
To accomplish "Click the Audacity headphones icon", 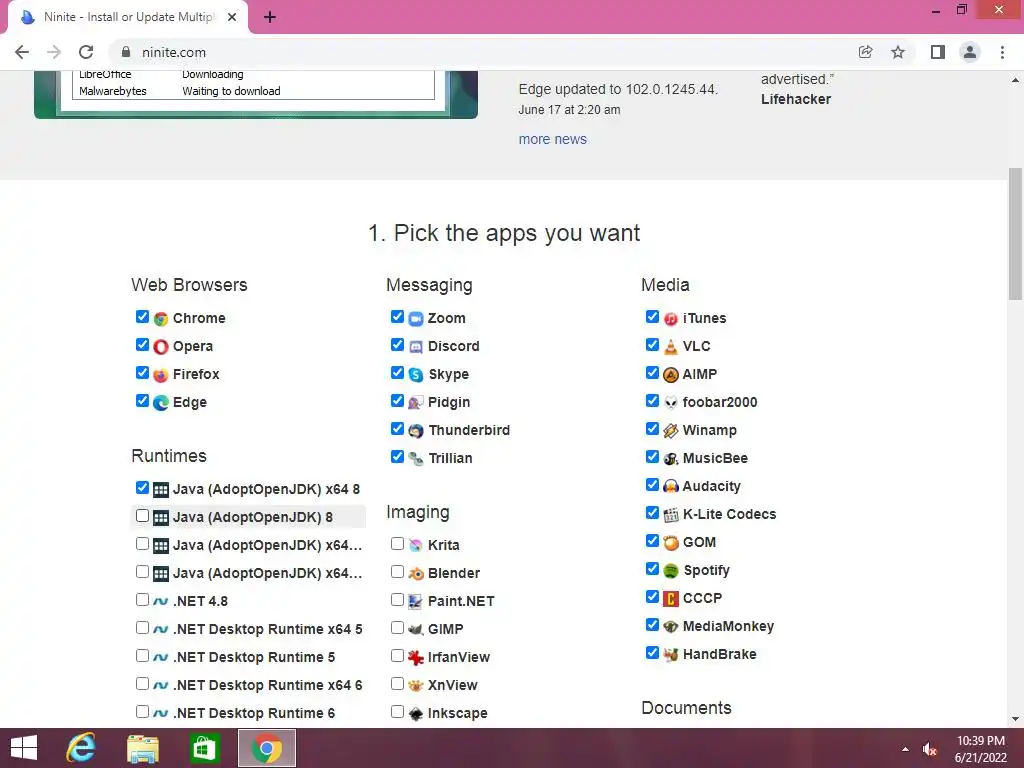I will pyautogui.click(x=671, y=487).
